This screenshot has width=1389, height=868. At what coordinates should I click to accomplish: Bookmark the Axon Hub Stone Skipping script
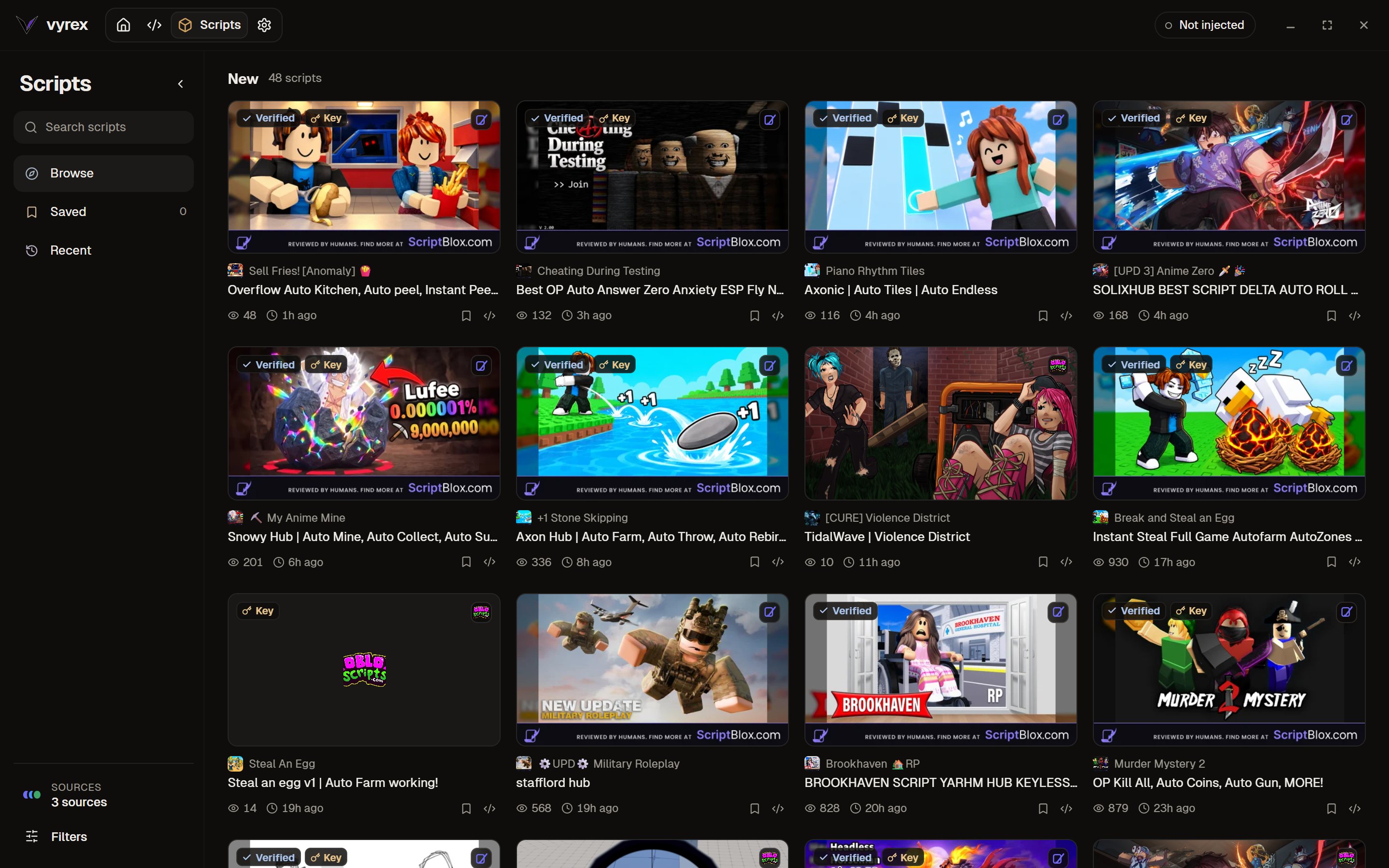point(755,562)
